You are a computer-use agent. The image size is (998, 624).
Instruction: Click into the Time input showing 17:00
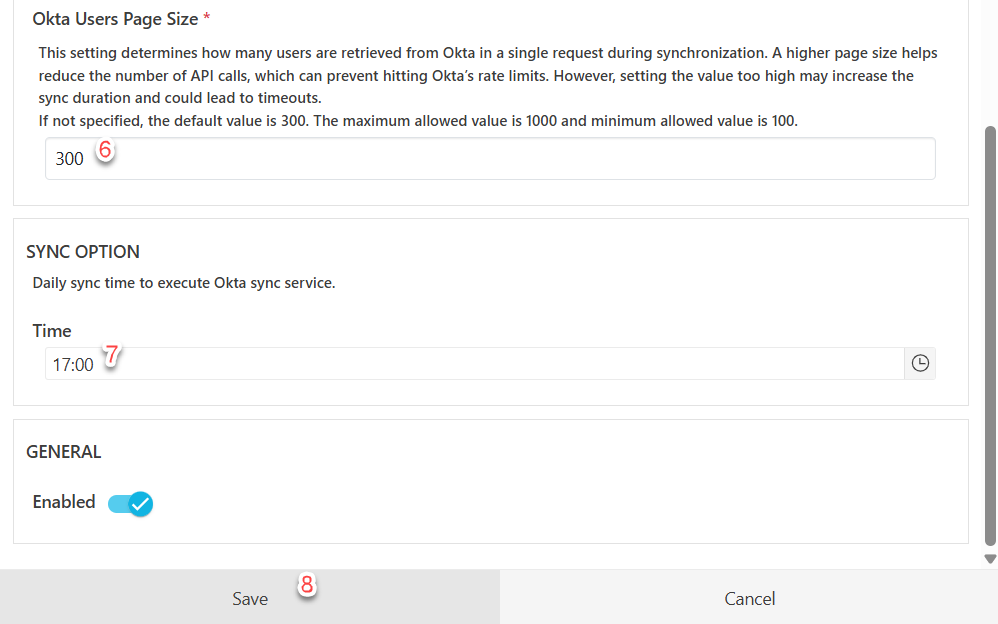[470, 364]
